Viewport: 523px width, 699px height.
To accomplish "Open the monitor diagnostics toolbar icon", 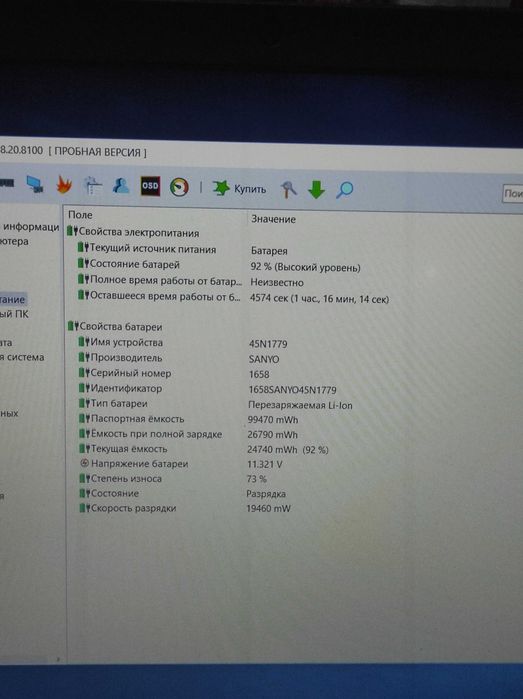I will 35,184.
